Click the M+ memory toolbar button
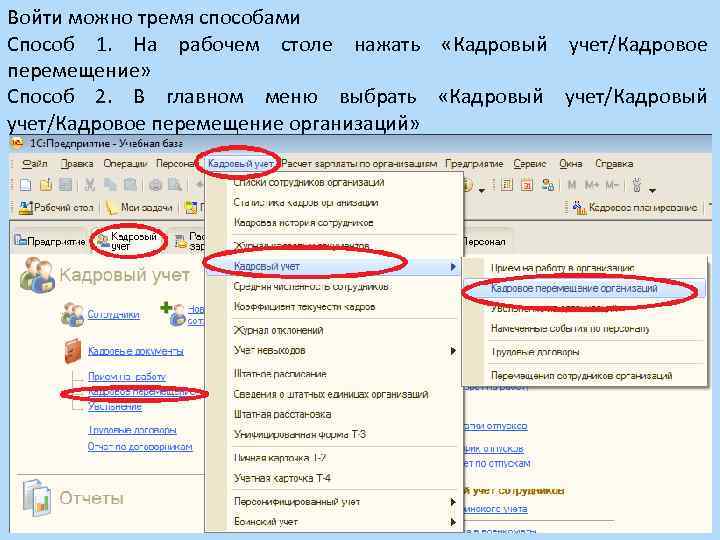 [x=591, y=185]
